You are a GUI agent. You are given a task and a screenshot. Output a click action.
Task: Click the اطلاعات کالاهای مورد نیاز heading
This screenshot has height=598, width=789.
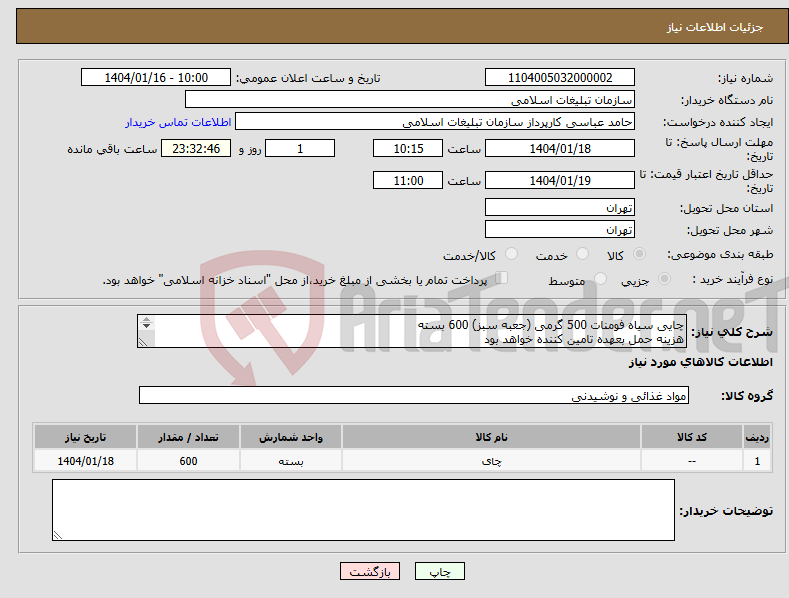(x=700, y=362)
